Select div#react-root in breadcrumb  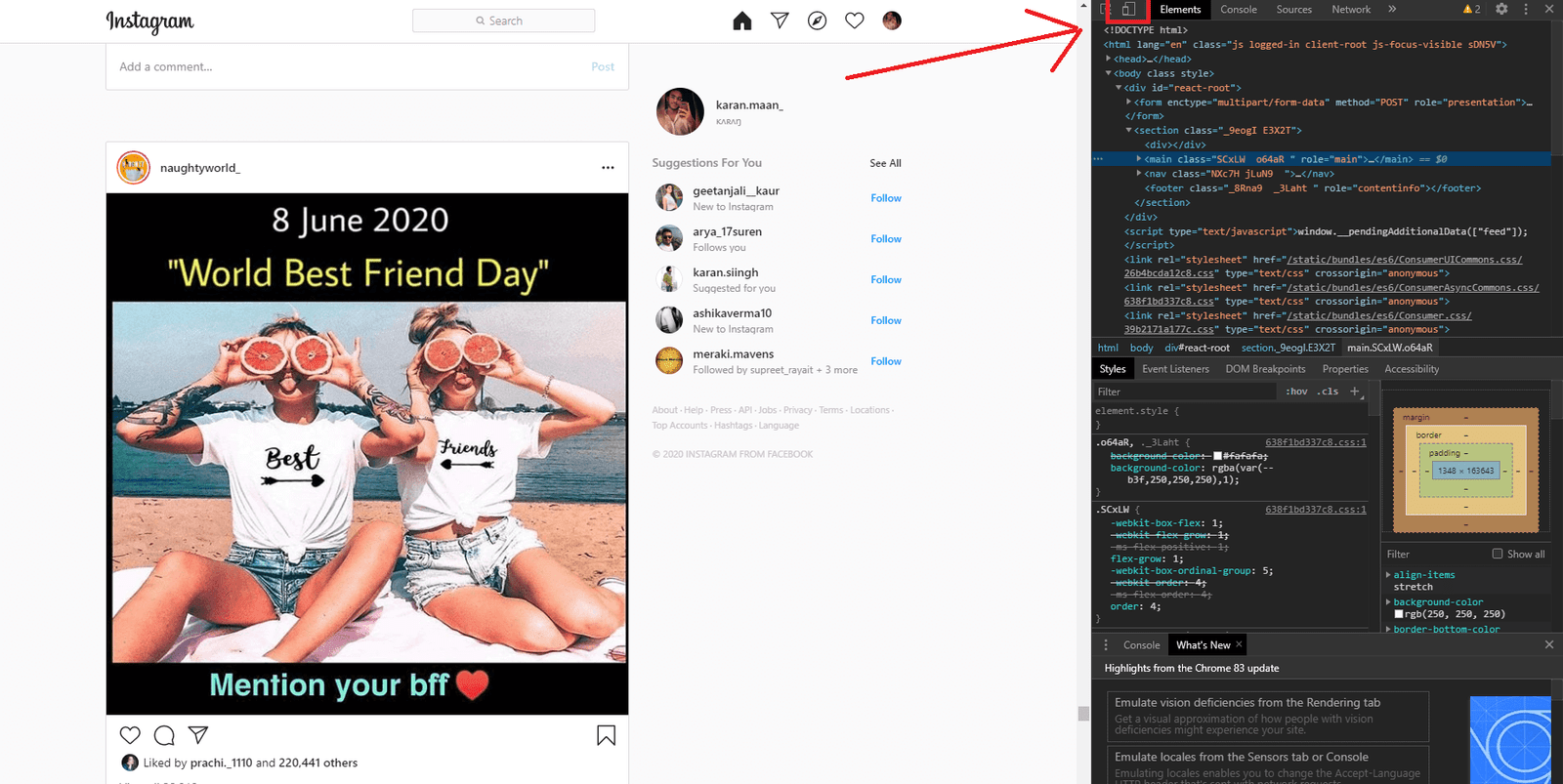(x=1197, y=348)
